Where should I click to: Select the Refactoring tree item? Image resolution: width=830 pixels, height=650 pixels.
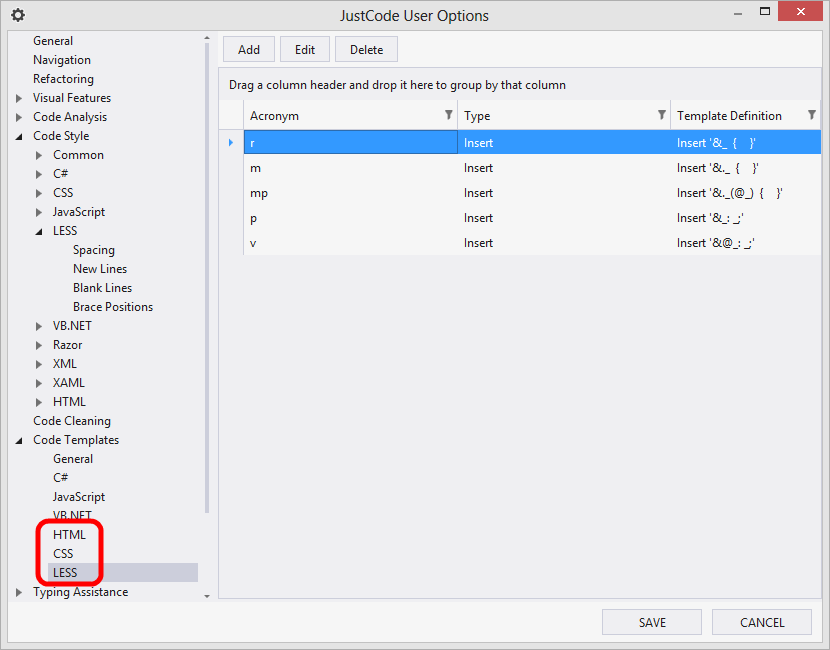(x=64, y=79)
